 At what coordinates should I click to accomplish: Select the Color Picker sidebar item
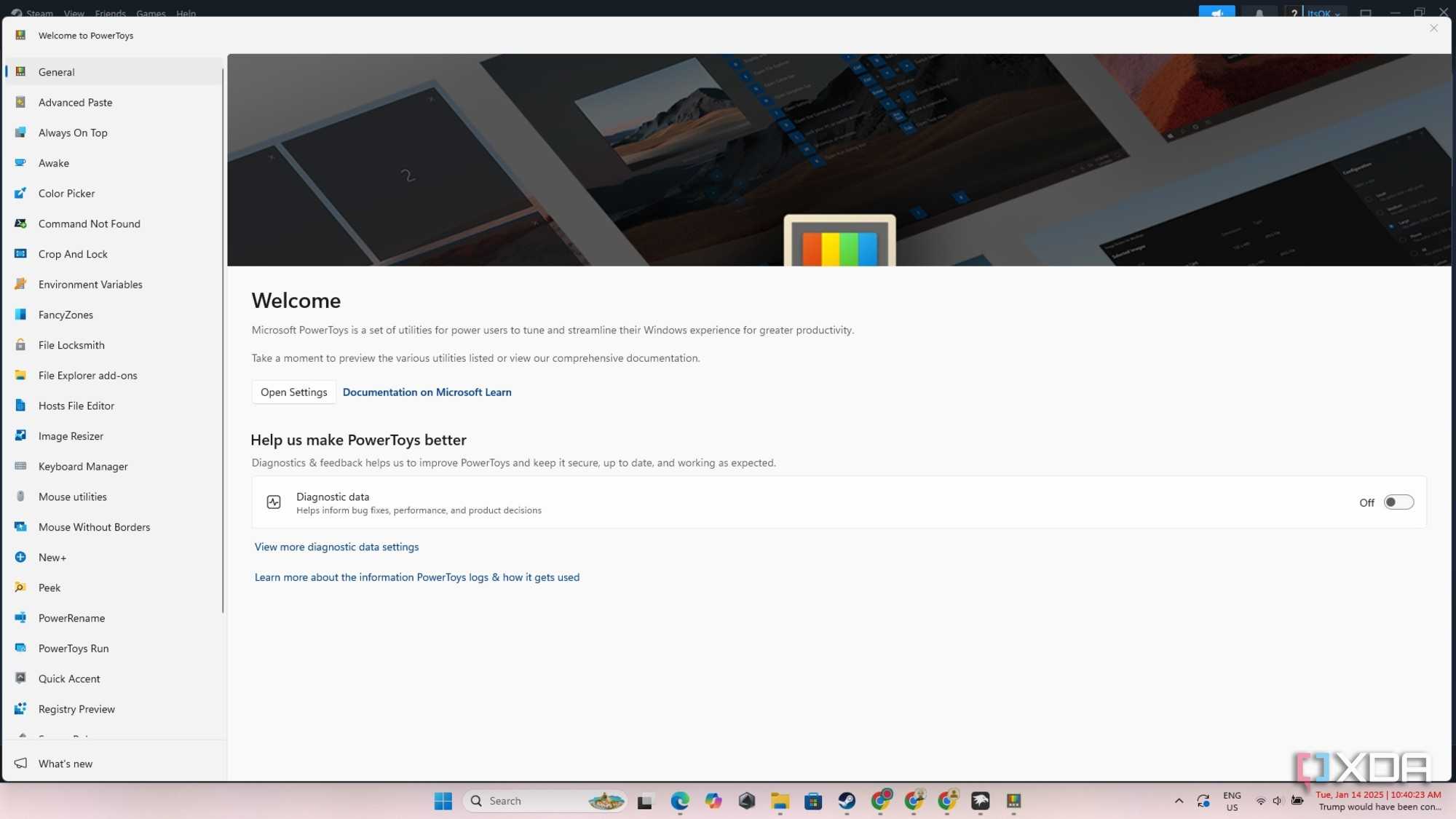coord(113,194)
